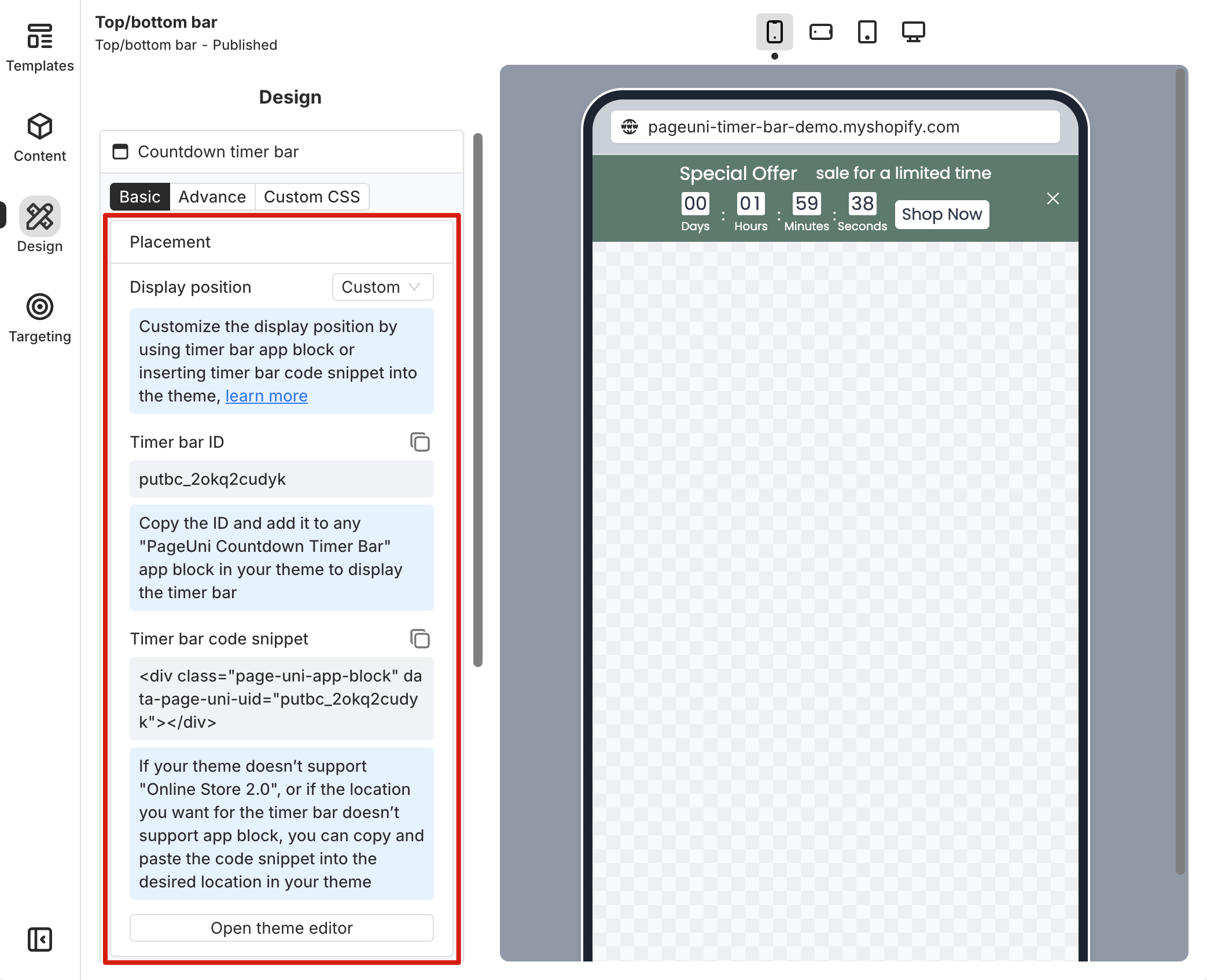Screen dimensions: 1207x980
Task: Click the Hours counter in preview
Action: coord(751,212)
